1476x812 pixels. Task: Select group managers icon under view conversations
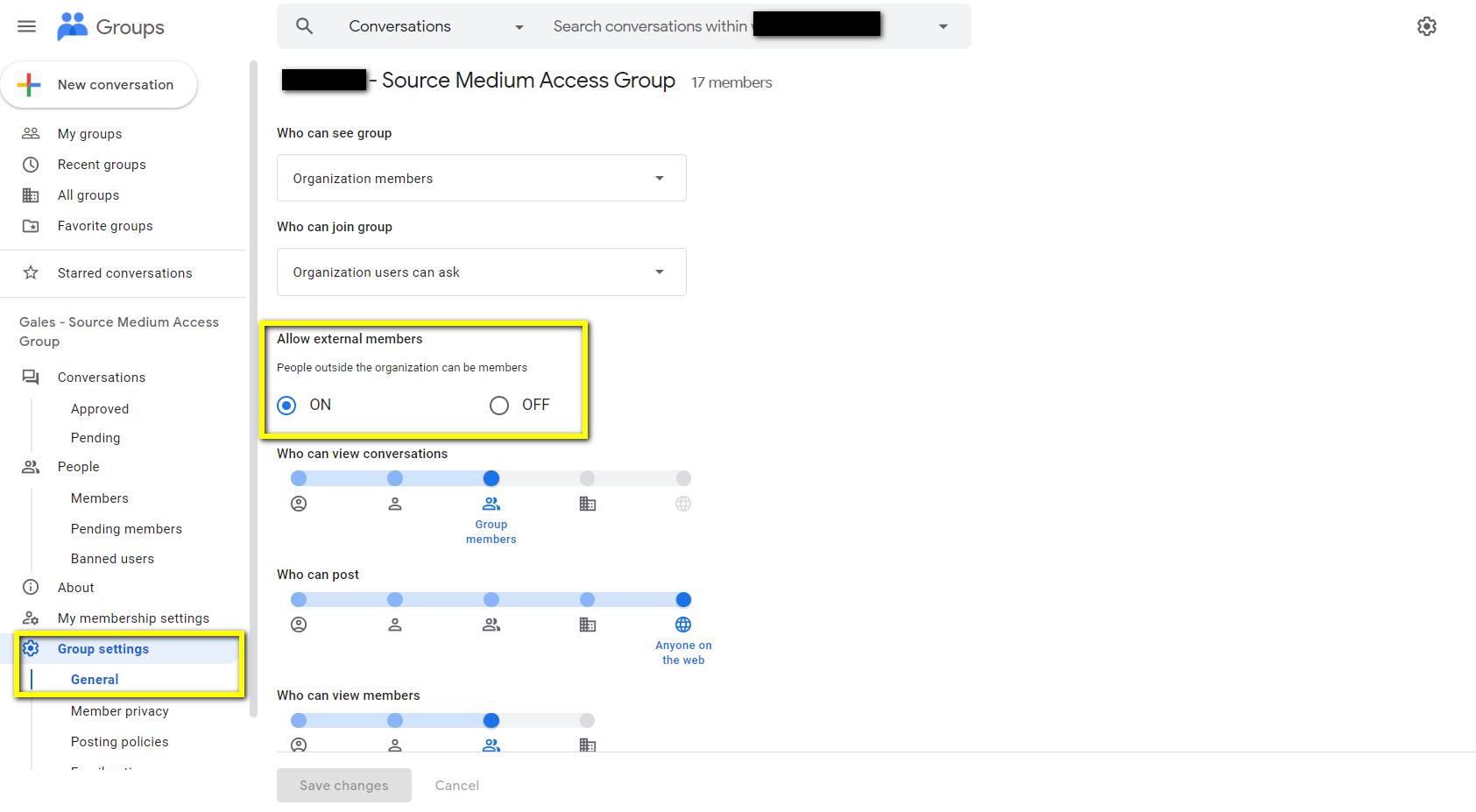(395, 504)
